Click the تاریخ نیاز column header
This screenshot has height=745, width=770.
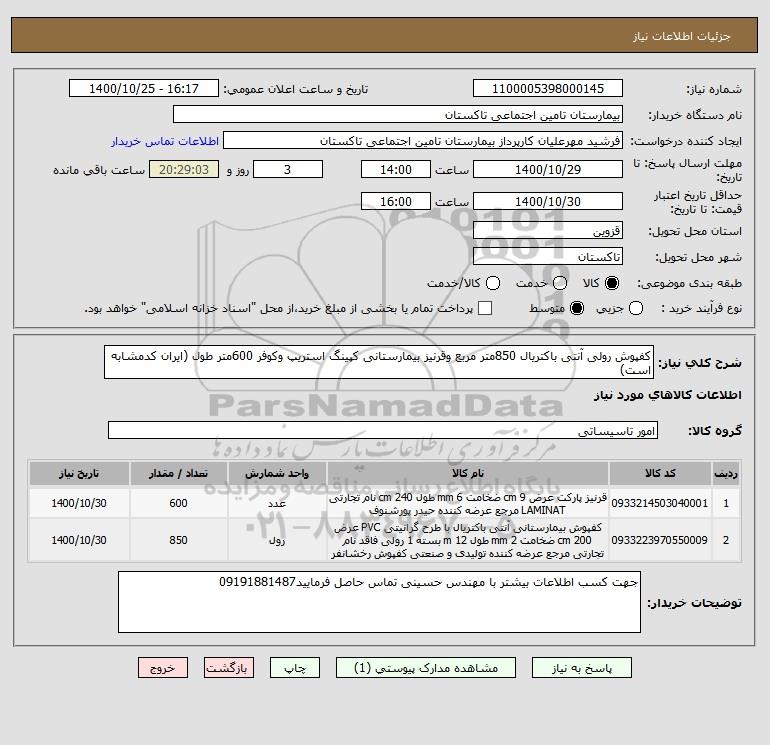pos(79,473)
